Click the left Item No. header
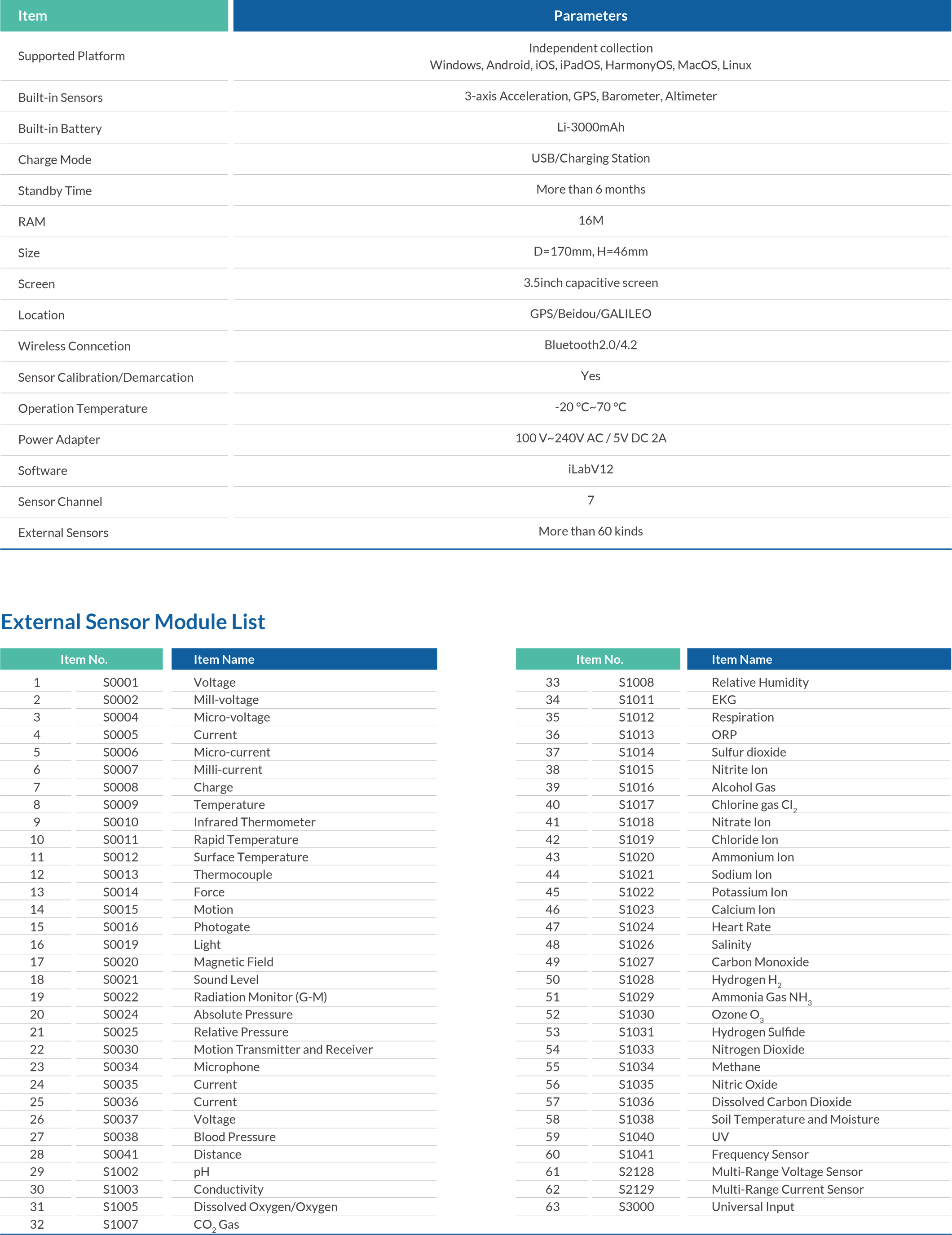This screenshot has width=952, height=1235. [84, 659]
